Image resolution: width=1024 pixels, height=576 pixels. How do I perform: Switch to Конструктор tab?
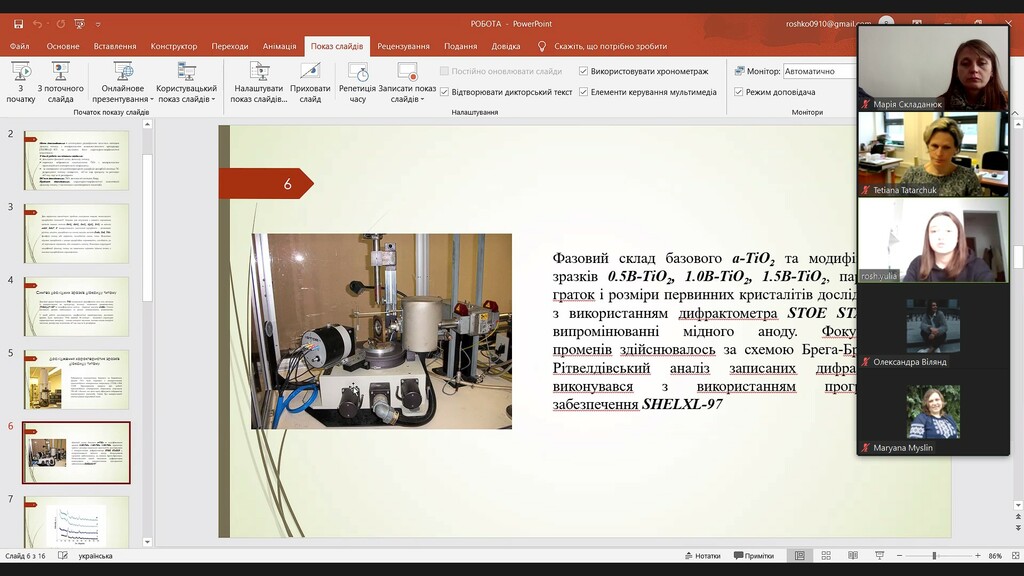pyautogui.click(x=174, y=46)
